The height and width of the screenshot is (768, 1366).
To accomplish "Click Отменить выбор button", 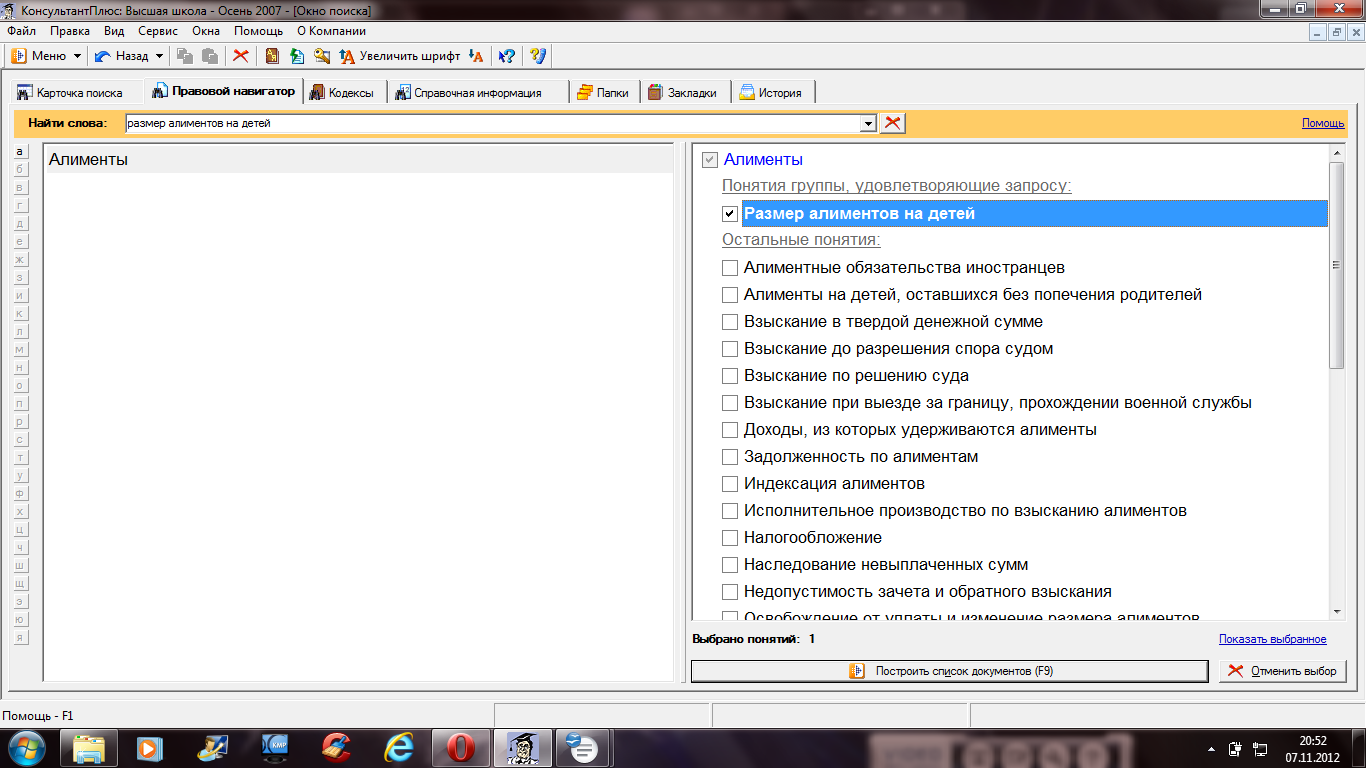I will pyautogui.click(x=1283, y=671).
